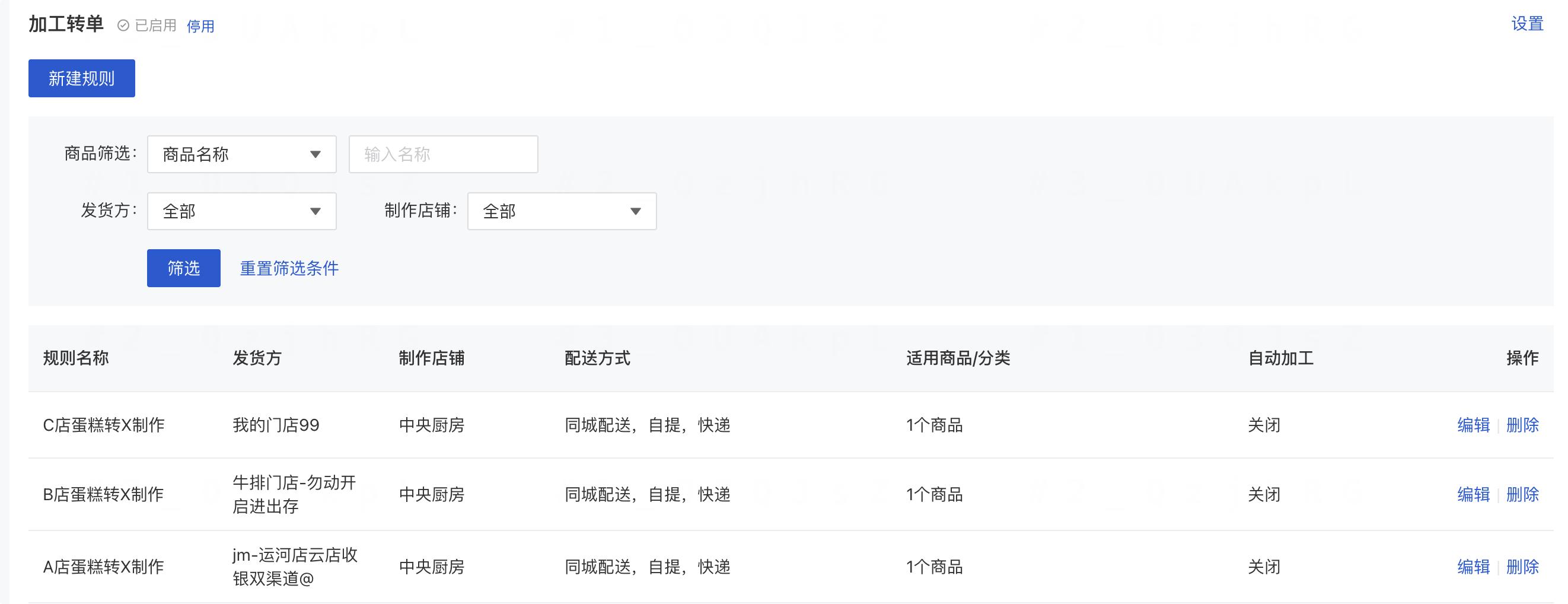Click the 新建规则 button
Screen dimensions: 1568x604
[x=82, y=78]
